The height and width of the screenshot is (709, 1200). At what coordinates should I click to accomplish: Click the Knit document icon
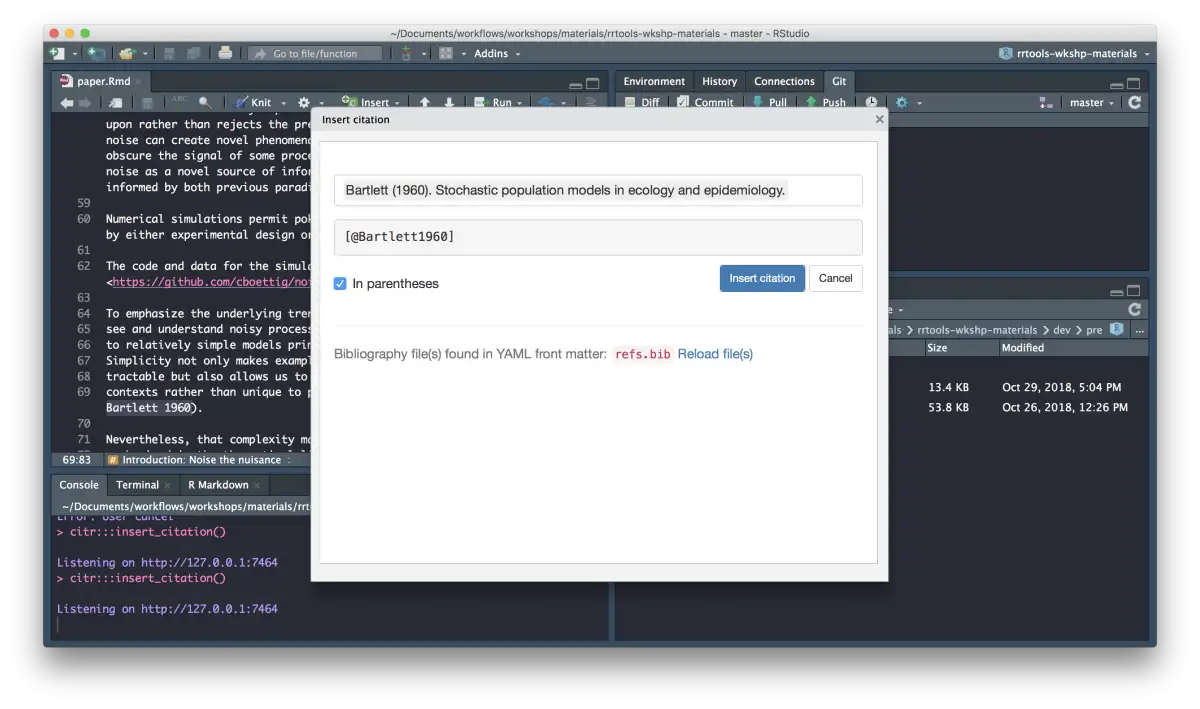point(241,102)
